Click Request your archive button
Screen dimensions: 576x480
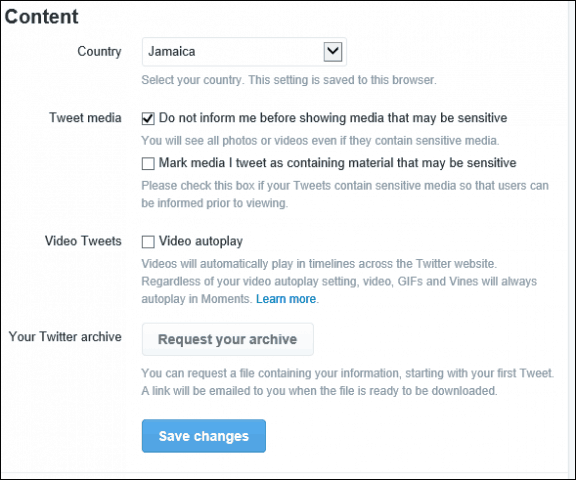coord(228,339)
